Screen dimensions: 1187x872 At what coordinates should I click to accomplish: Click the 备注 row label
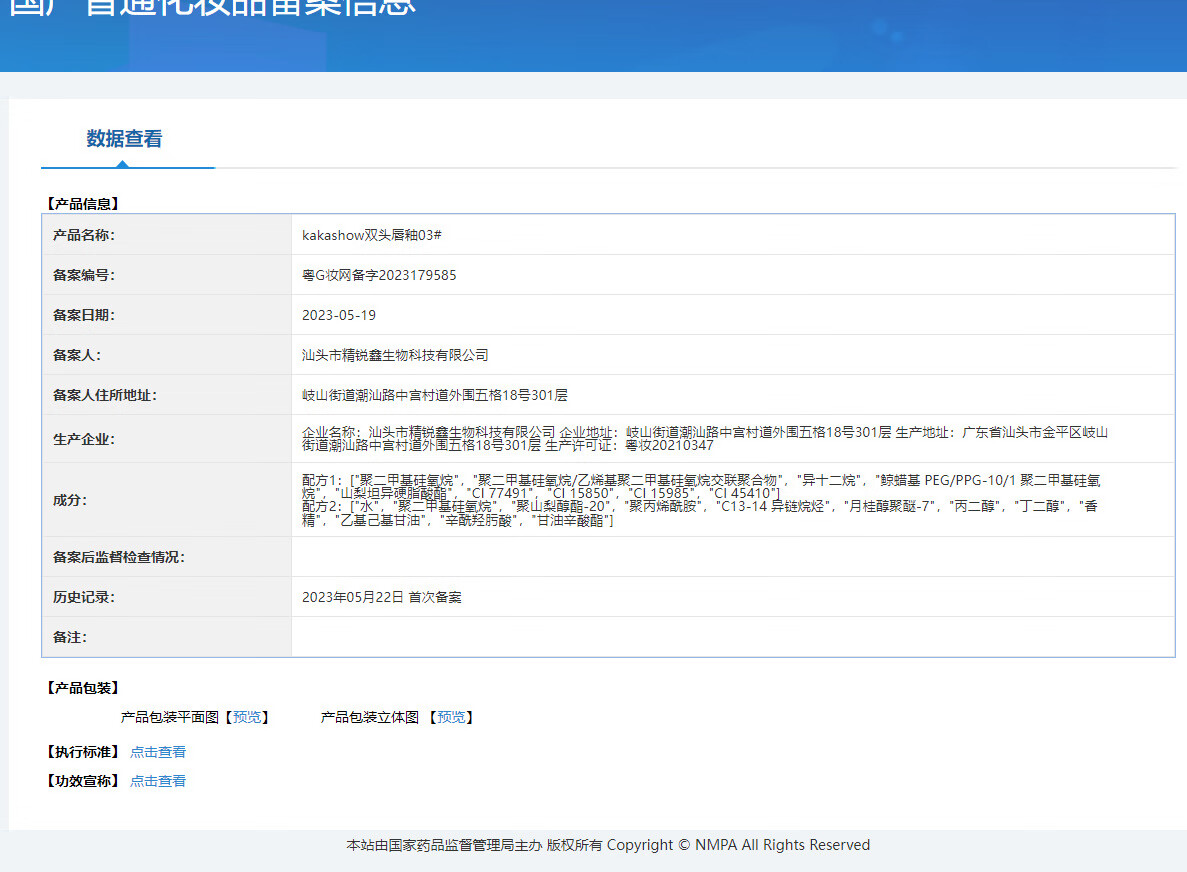pos(70,637)
